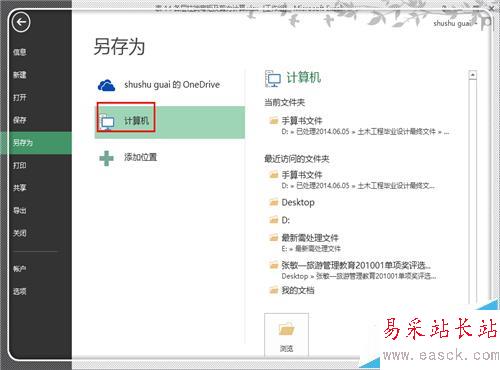
Task: Open current folder 手算书文件 under 当前文件夹
Action: (x=302, y=120)
